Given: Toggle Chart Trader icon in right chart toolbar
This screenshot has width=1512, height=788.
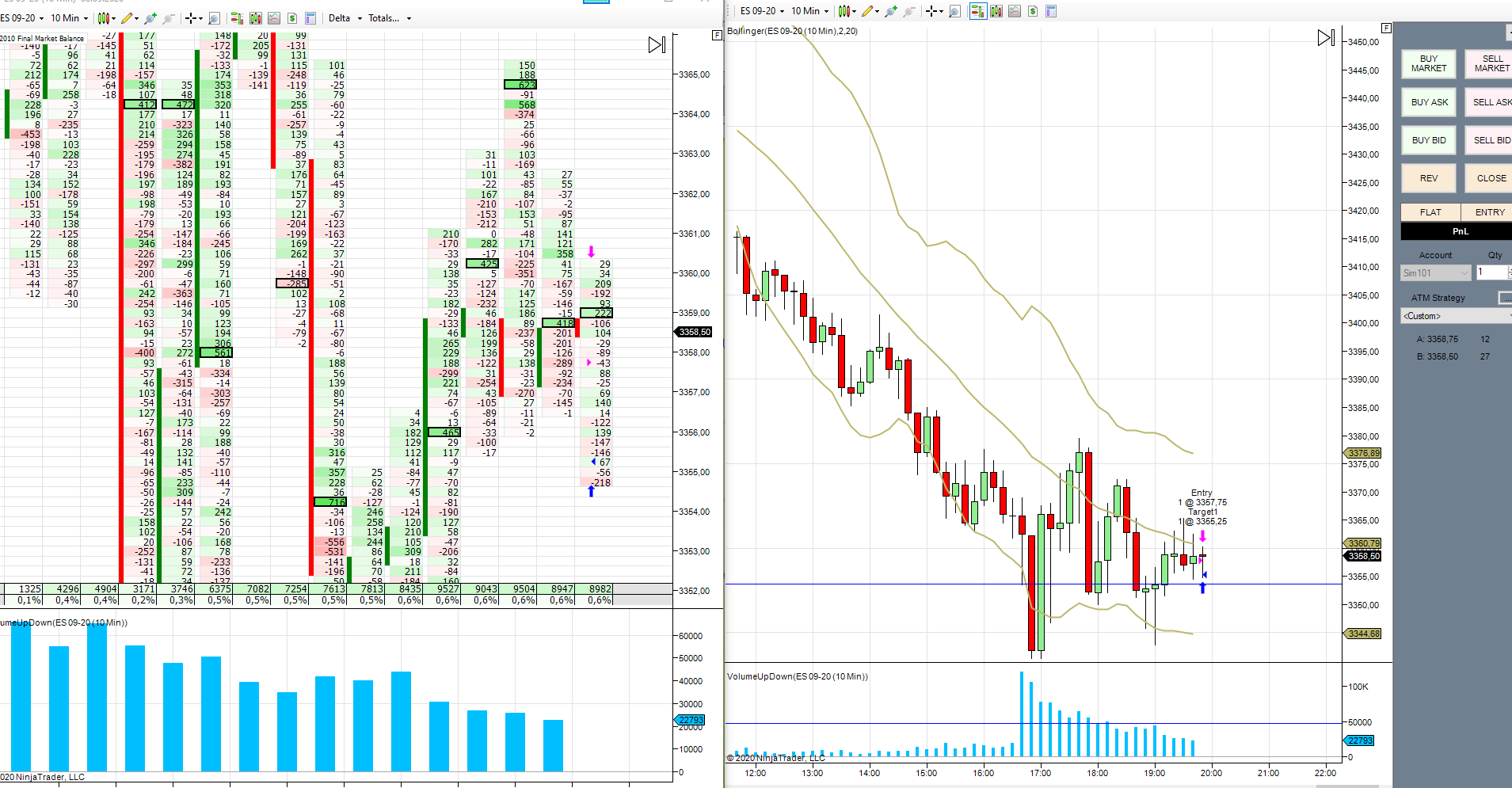Looking at the screenshot, I should pyautogui.click(x=978, y=11).
